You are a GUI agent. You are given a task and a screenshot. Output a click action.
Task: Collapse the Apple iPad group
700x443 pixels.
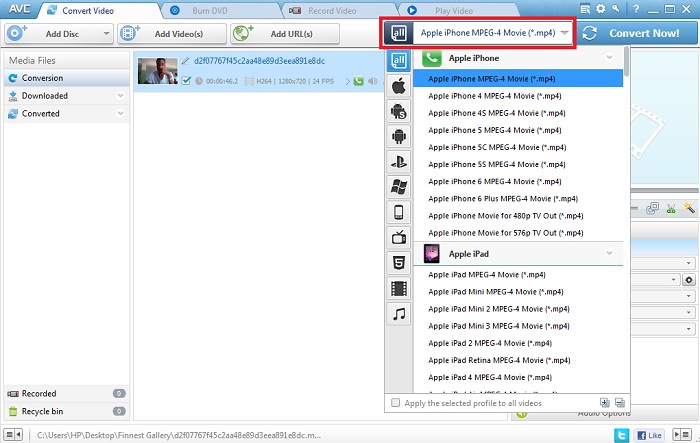click(x=609, y=253)
